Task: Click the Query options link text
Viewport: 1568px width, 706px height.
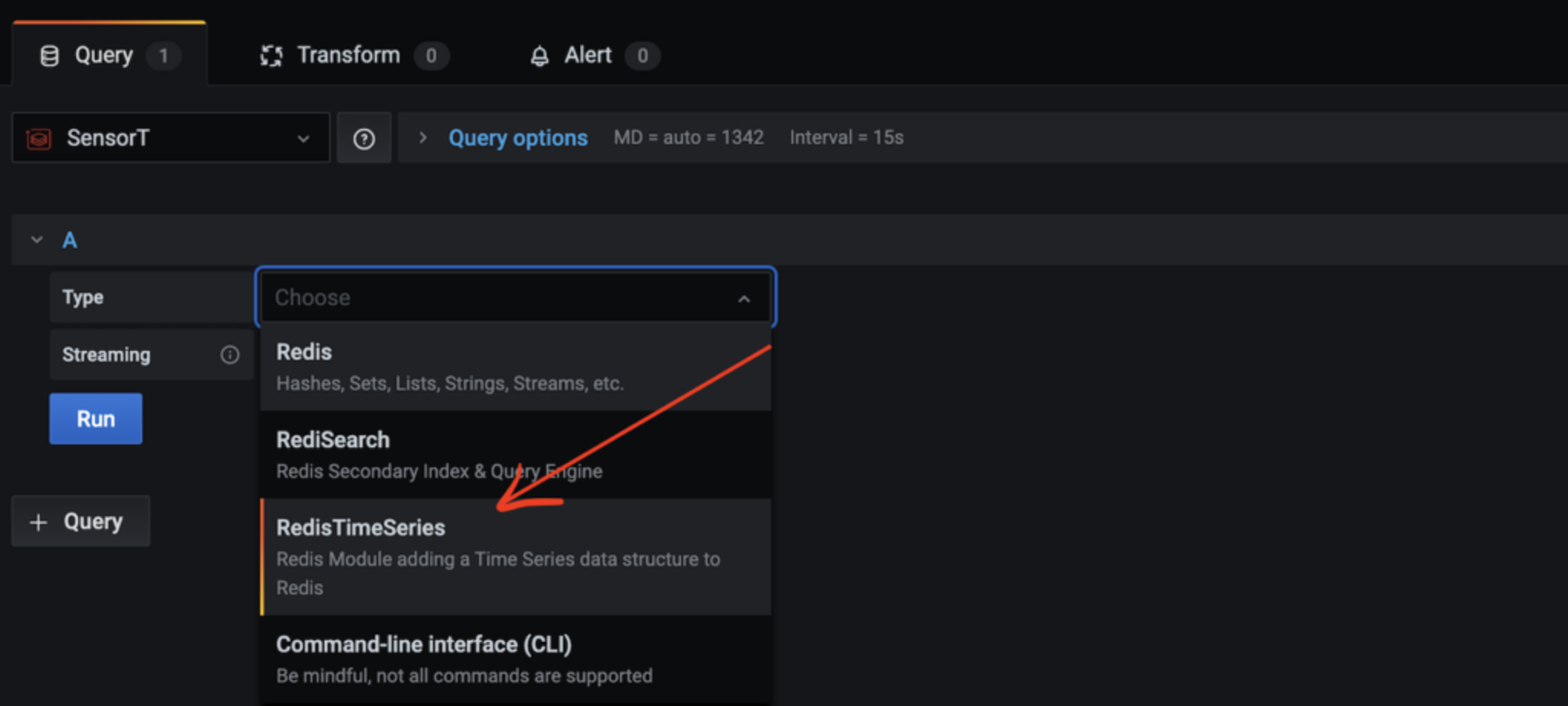Action: [518, 138]
